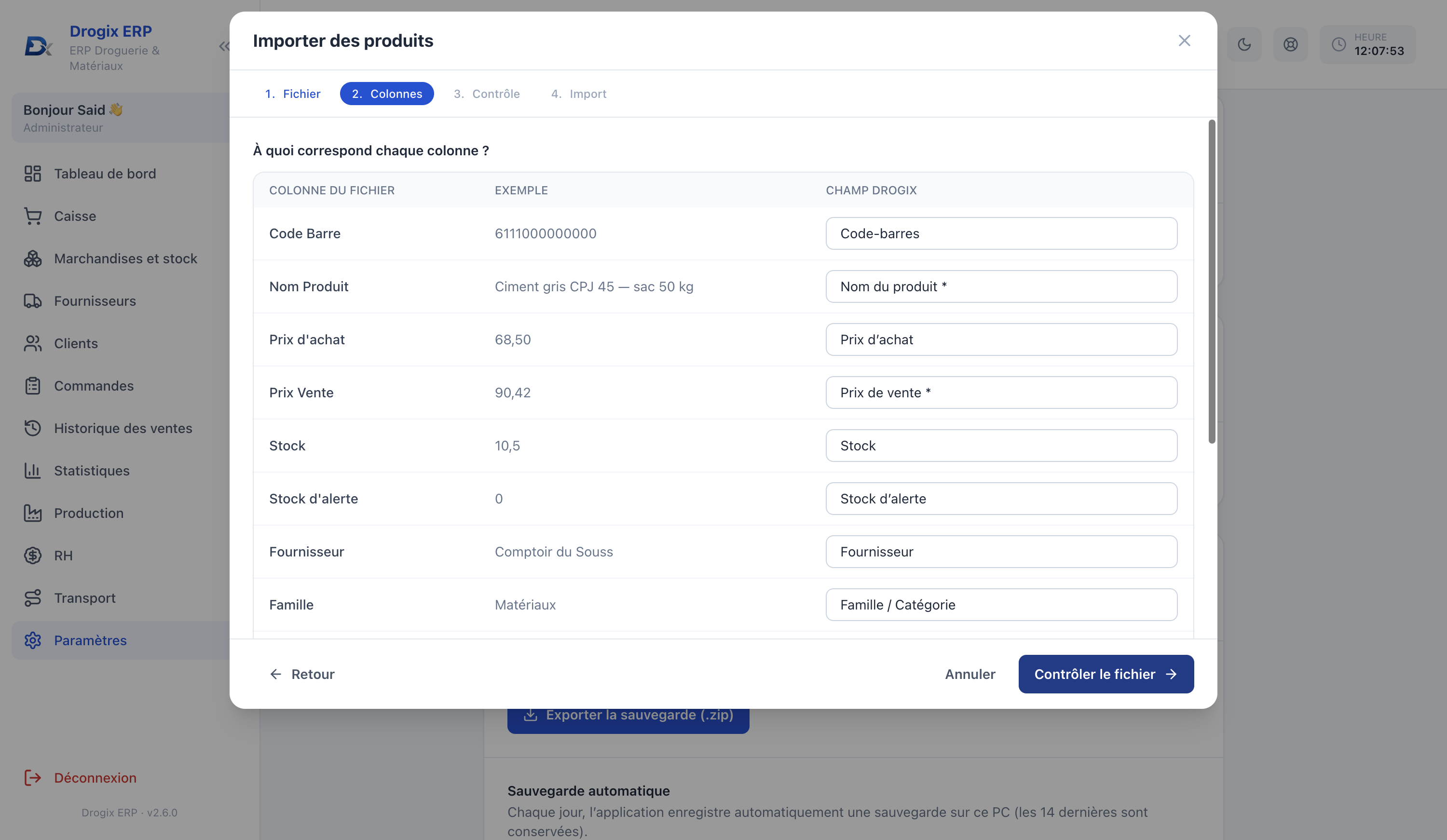Select step 4 Import

[x=579, y=94]
